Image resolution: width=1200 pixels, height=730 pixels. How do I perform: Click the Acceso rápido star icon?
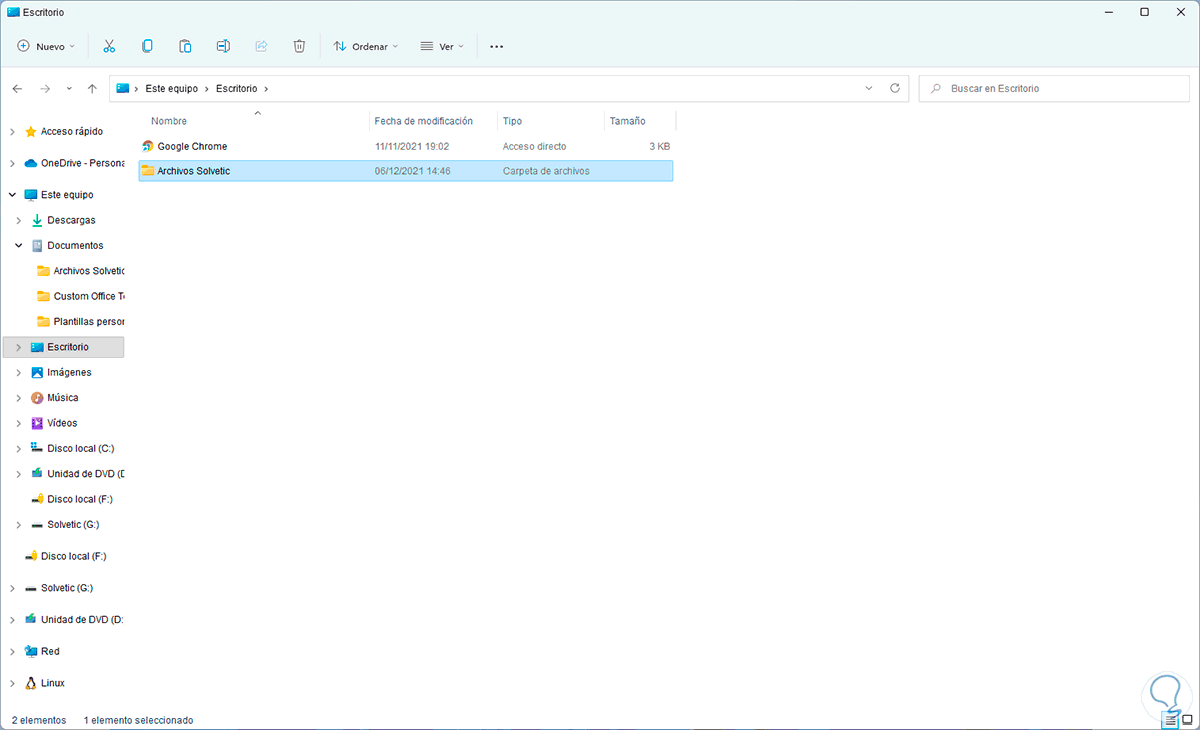30,131
